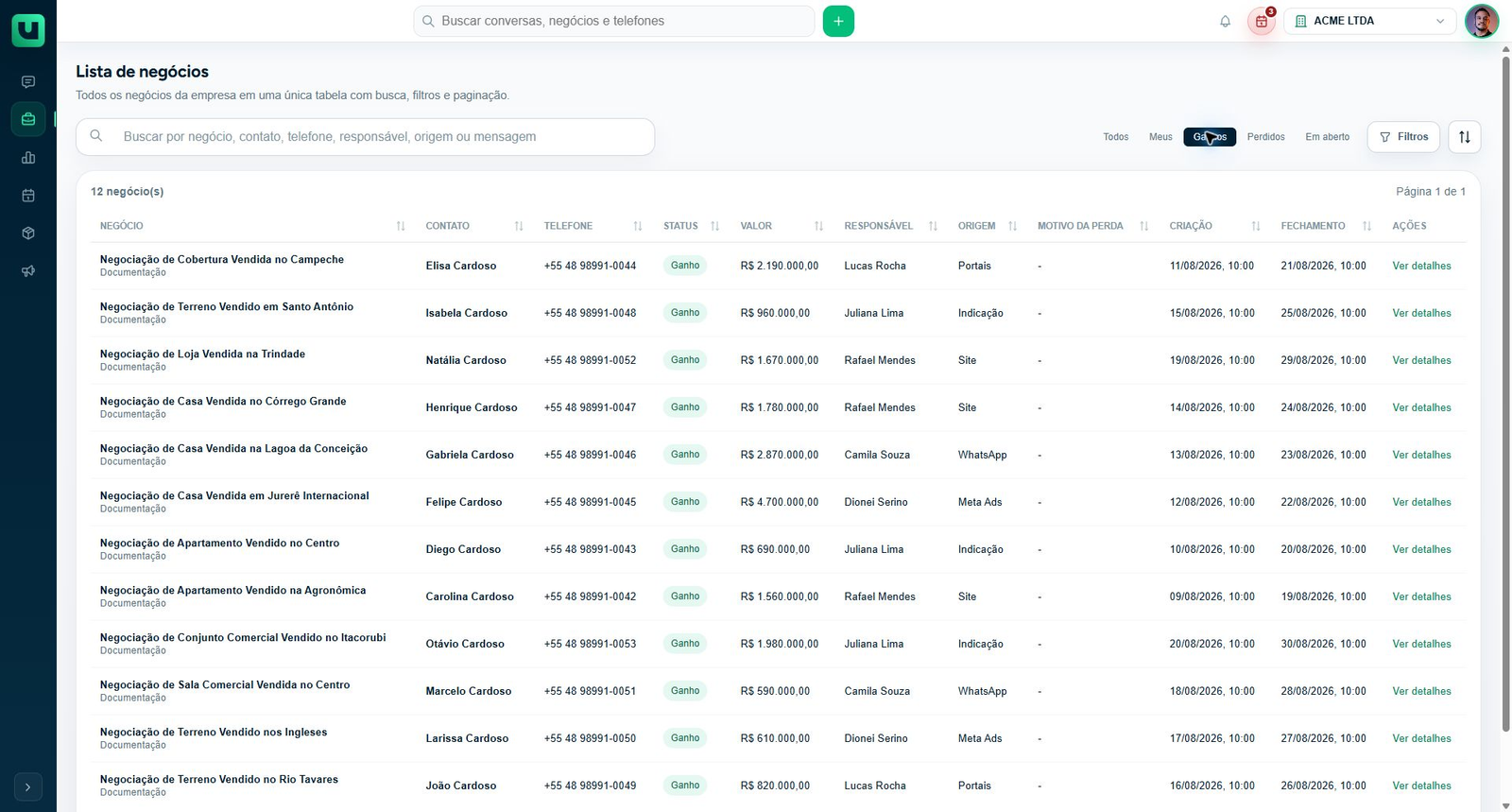Screen dimensions: 1512x812
Task: Open the campaigns megaphone sidebar icon
Action: point(28,271)
